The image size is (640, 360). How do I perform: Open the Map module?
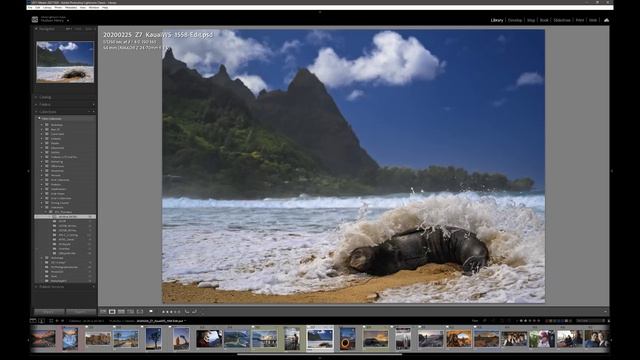click(531, 20)
